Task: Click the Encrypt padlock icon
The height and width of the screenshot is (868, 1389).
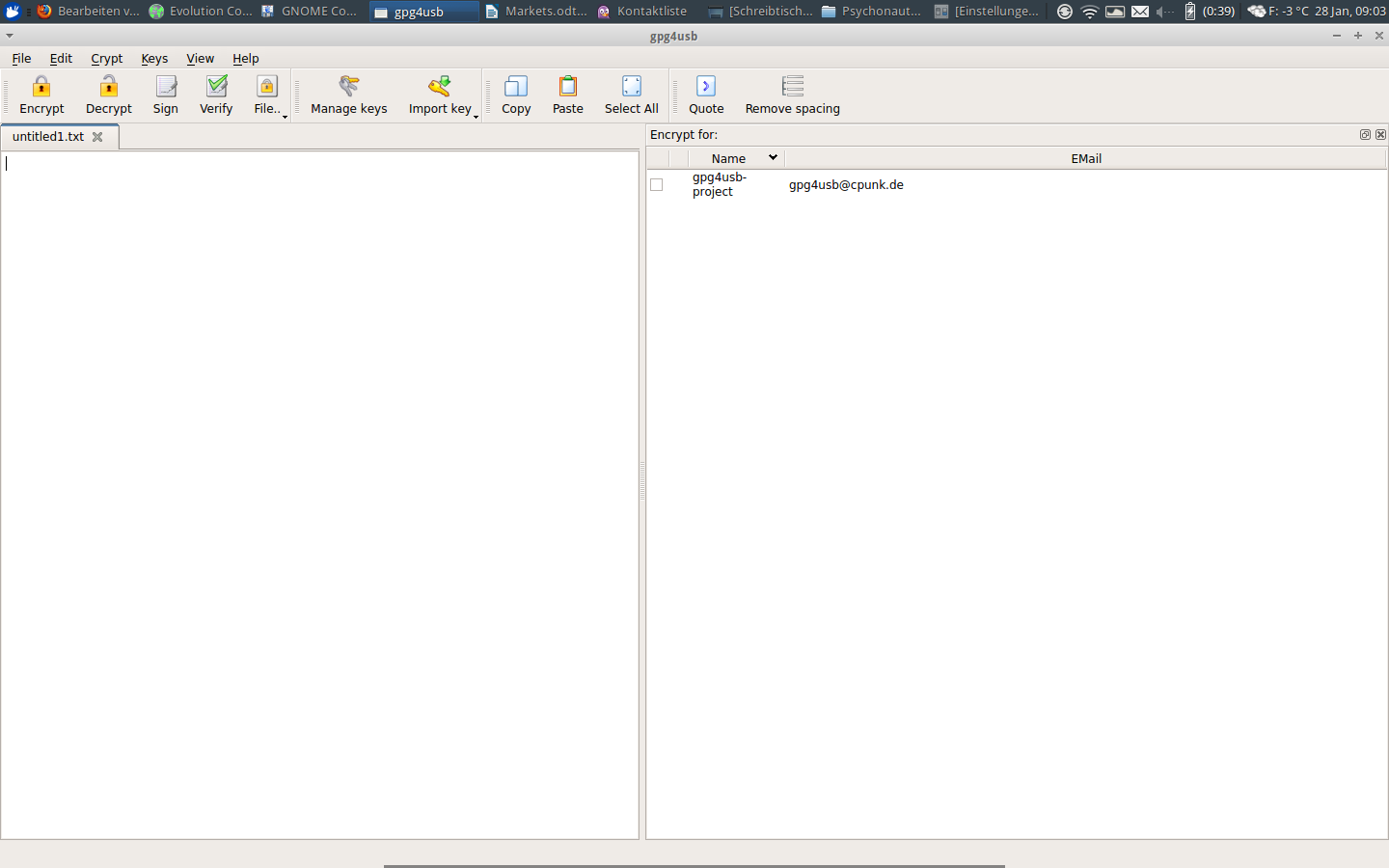Action: click(41, 87)
